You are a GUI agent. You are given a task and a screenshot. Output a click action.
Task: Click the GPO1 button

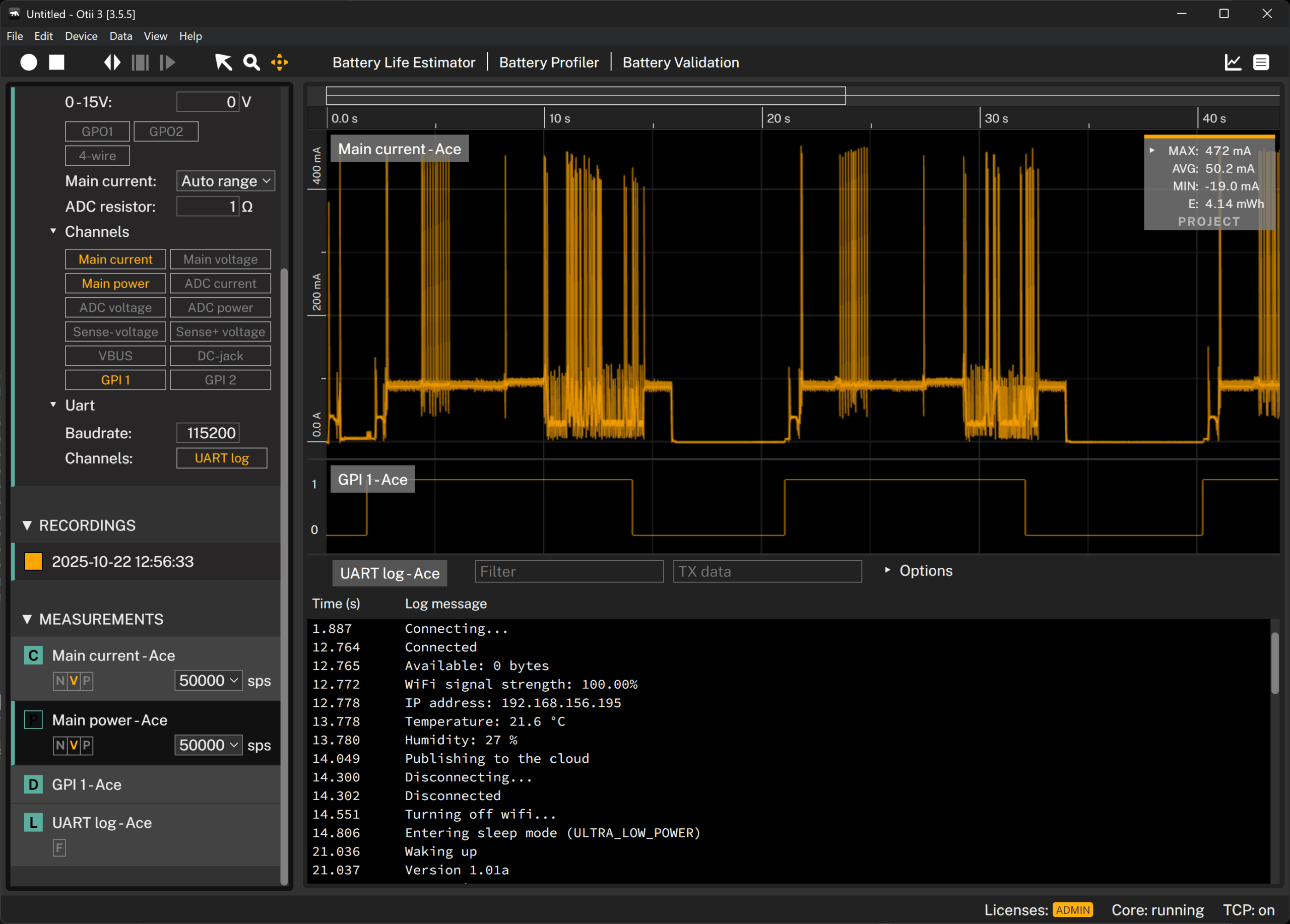click(97, 131)
